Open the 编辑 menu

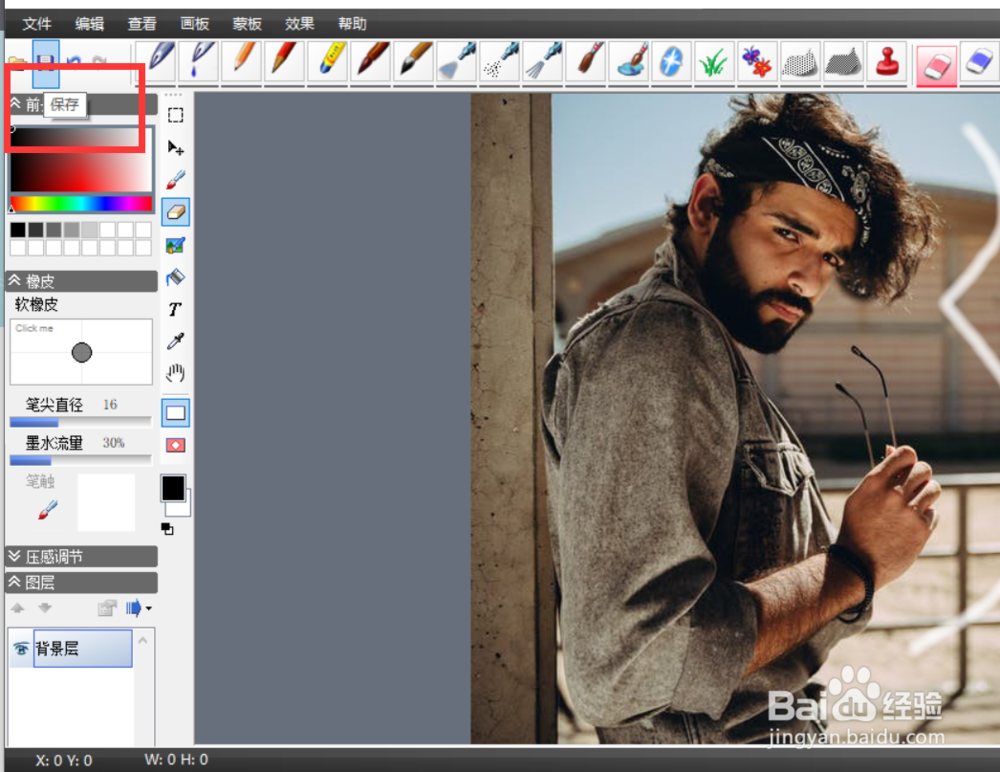pyautogui.click(x=89, y=24)
